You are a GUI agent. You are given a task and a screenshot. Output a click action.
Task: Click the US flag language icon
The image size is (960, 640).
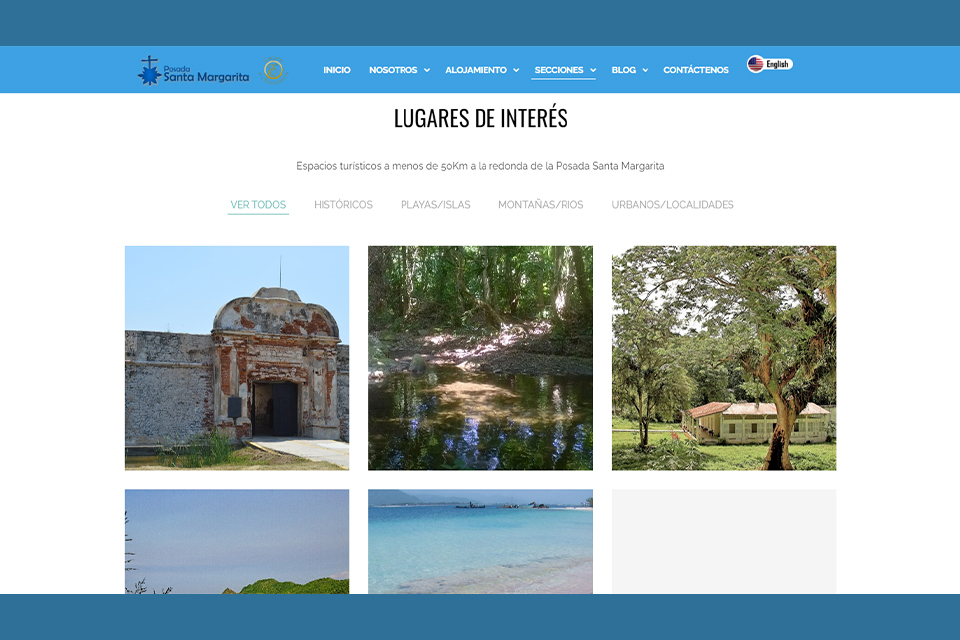pos(756,64)
